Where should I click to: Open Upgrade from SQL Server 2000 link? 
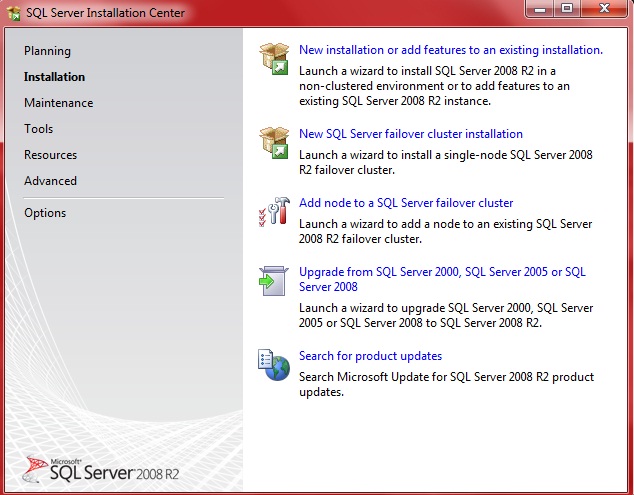coord(442,279)
